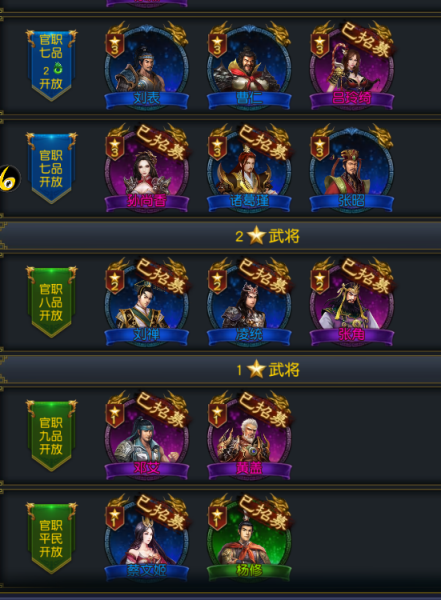Choose the 凌统 two-star general
Screen dimensions: 441x600
click(x=249, y=302)
